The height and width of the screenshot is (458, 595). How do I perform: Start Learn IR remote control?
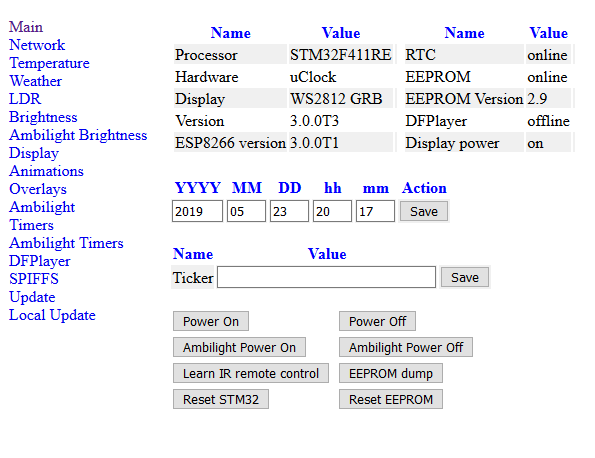click(x=251, y=373)
